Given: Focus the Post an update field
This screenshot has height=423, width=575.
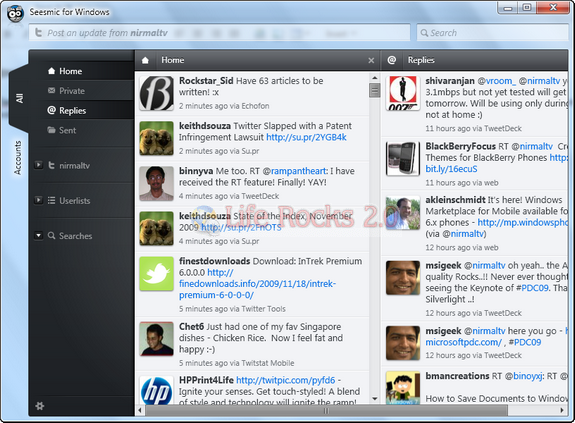Looking at the screenshot, I should (219, 33).
